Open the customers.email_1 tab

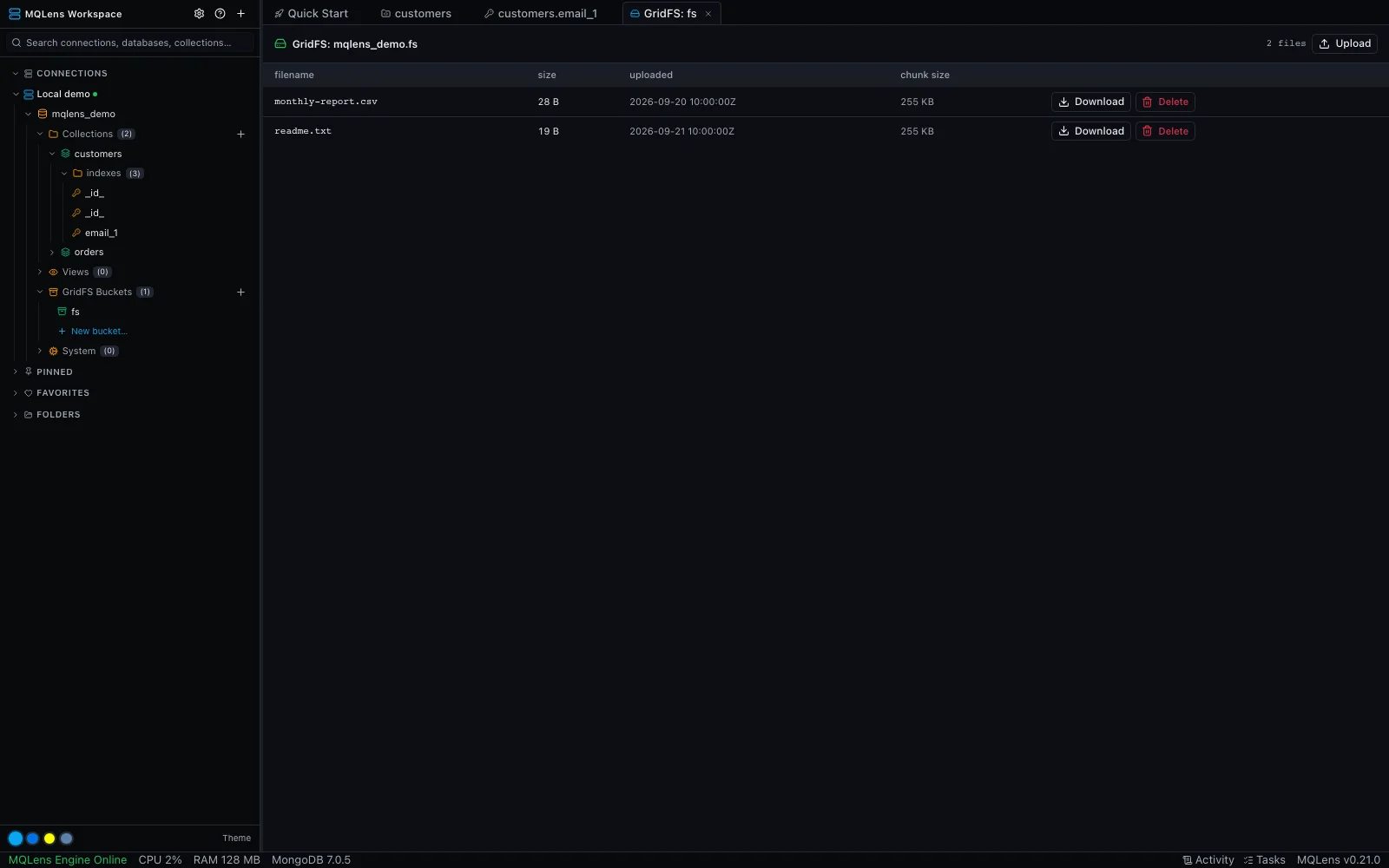point(541,14)
